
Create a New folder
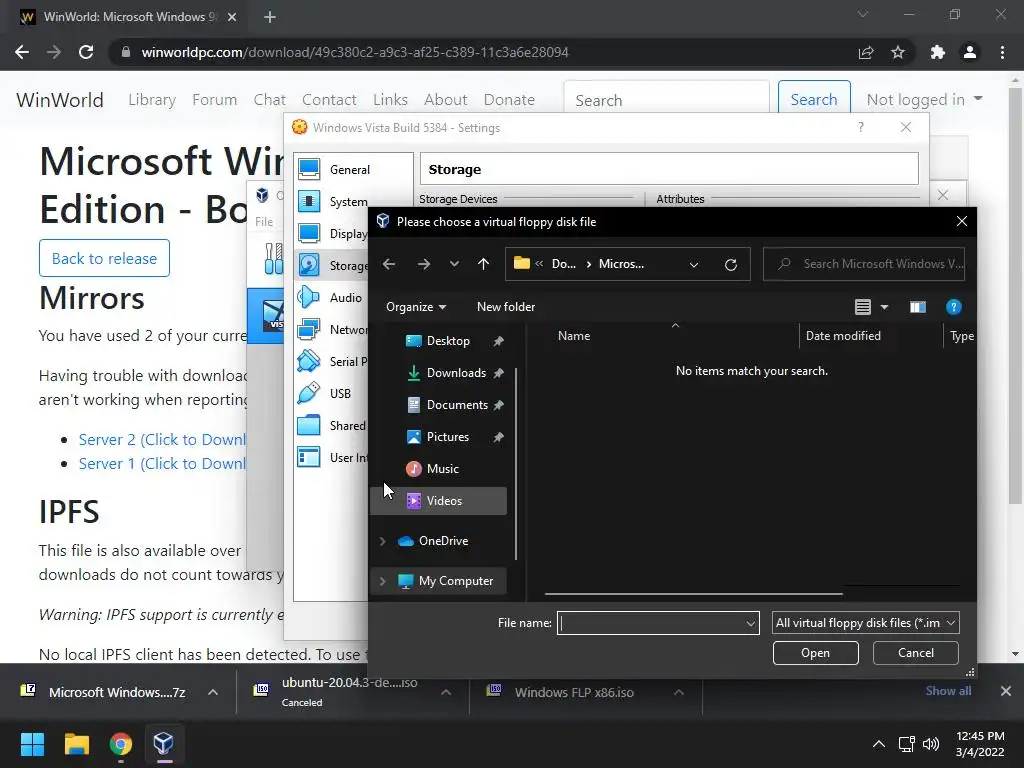pos(505,307)
